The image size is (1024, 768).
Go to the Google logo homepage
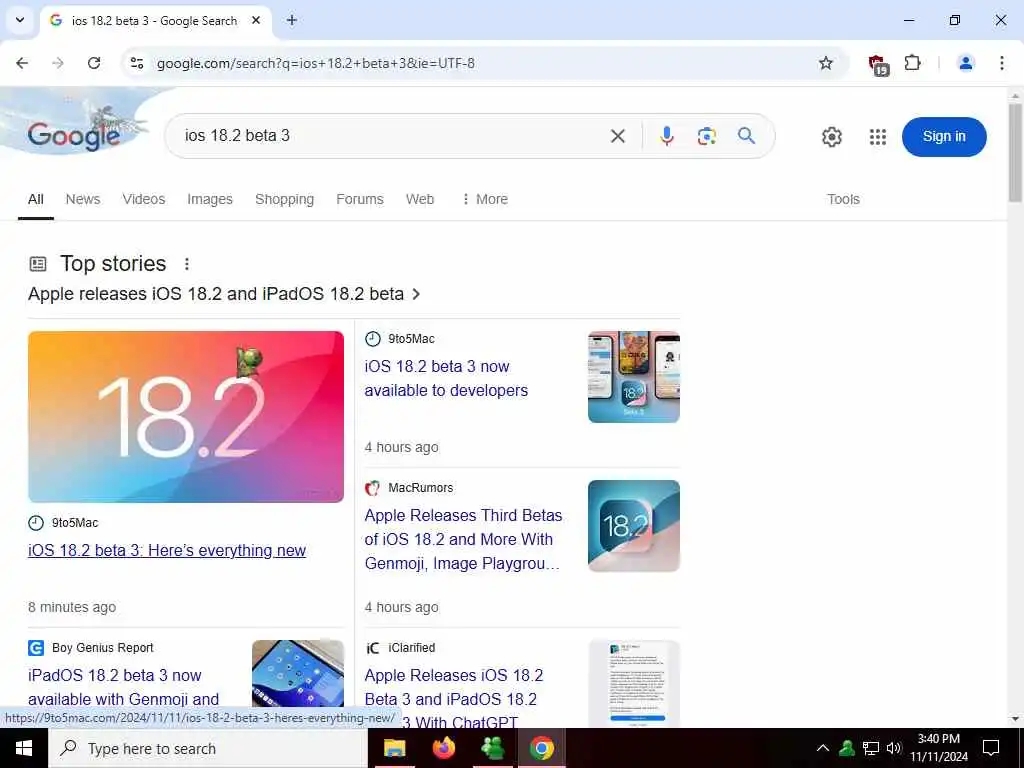tap(73, 136)
